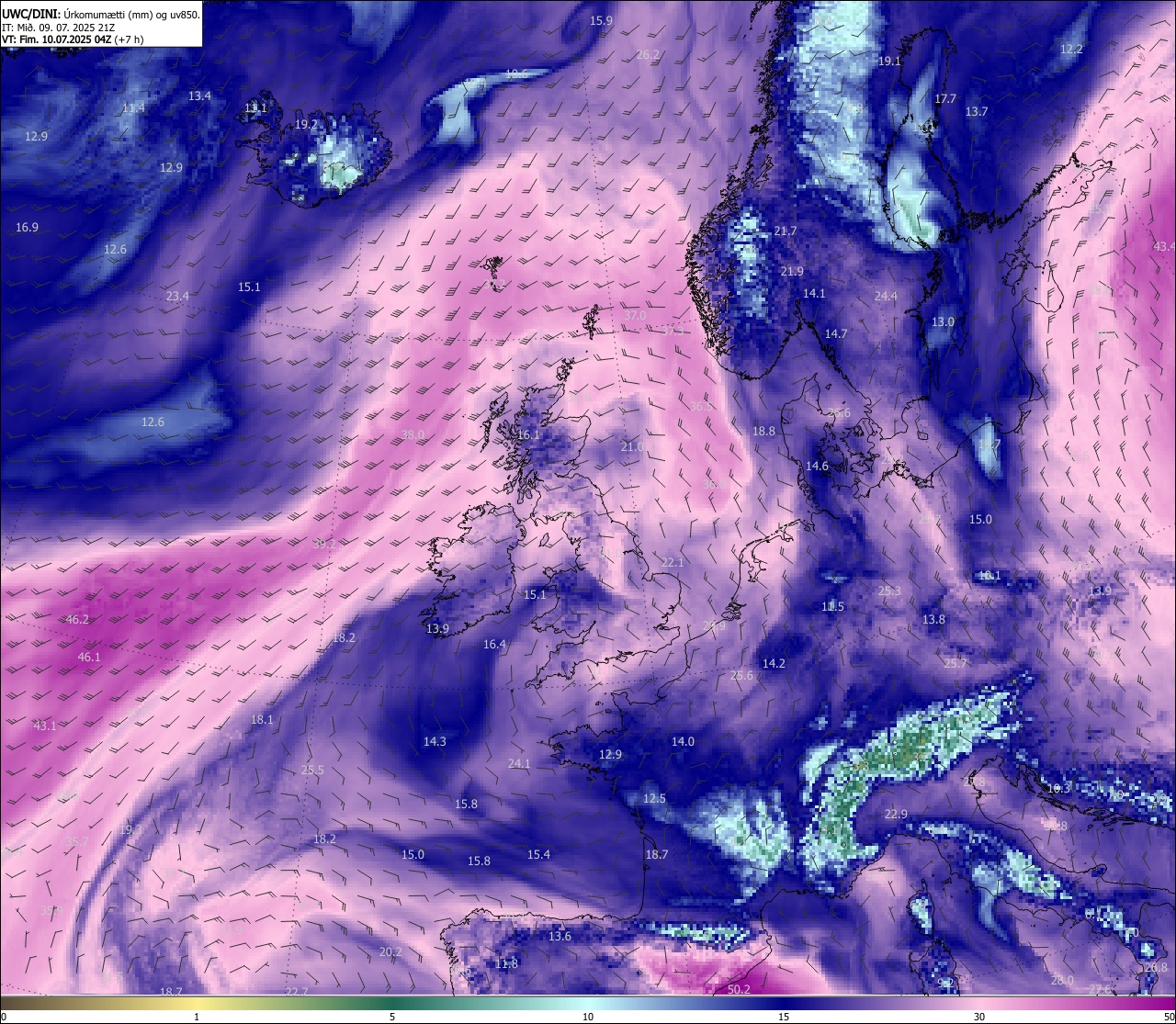1176x1024 pixels.
Task: Click the 19.2 value over Iceland
Action: 306,124
